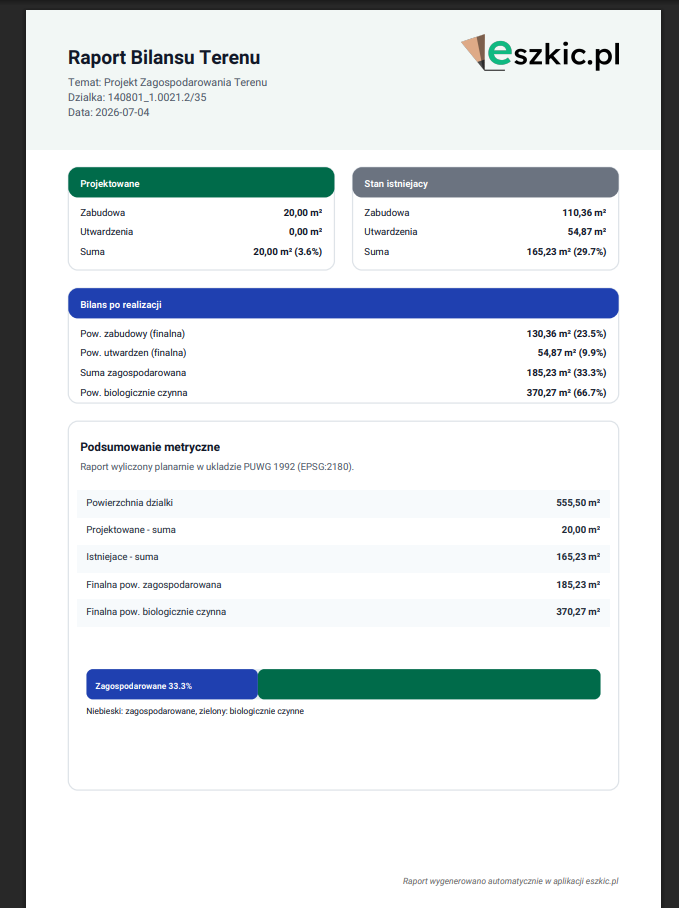Image resolution: width=679 pixels, height=908 pixels.
Task: Click the value '555,50 m²'
Action: (x=578, y=503)
